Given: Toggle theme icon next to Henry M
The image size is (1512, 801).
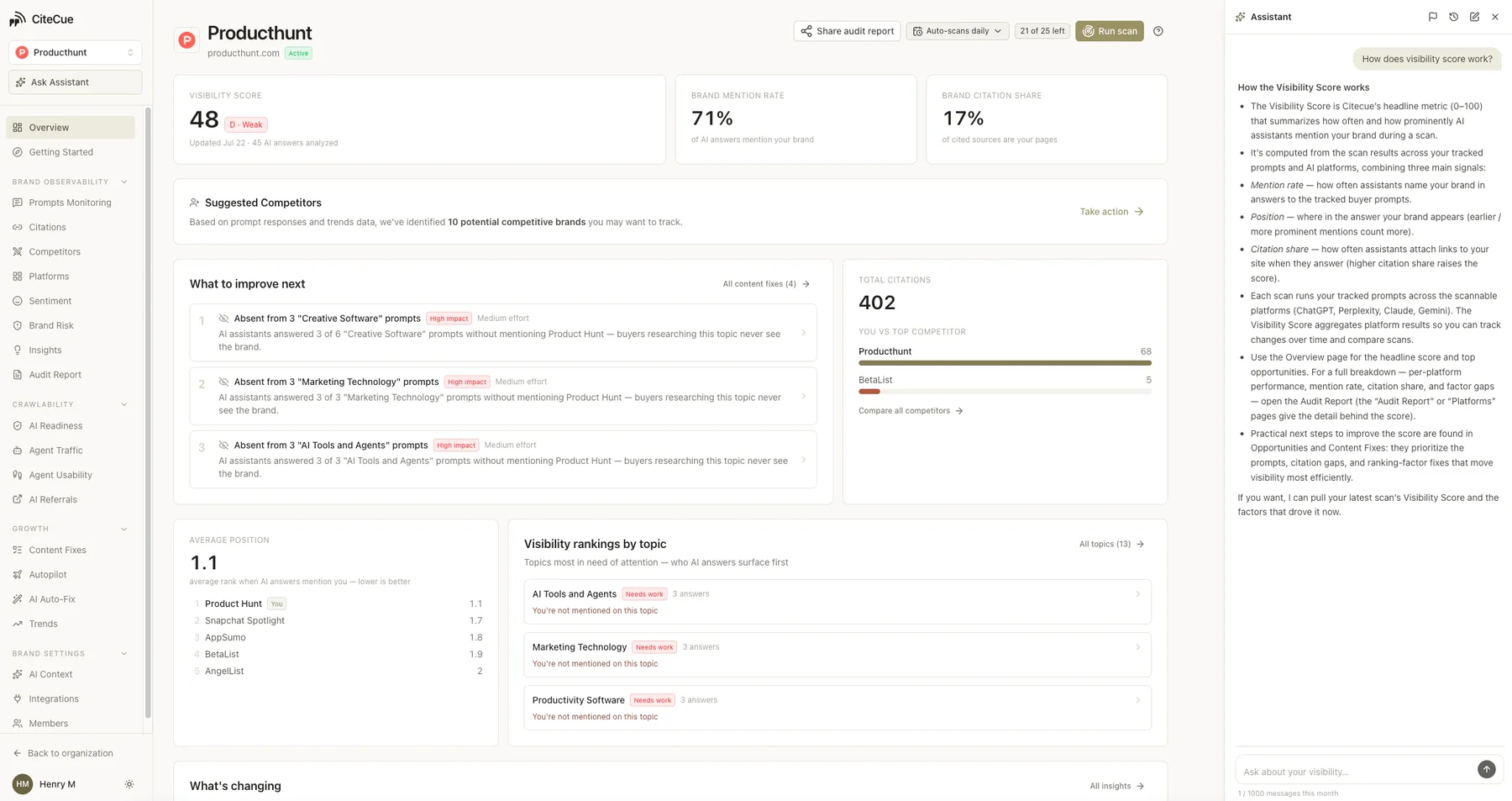Looking at the screenshot, I should (x=129, y=784).
